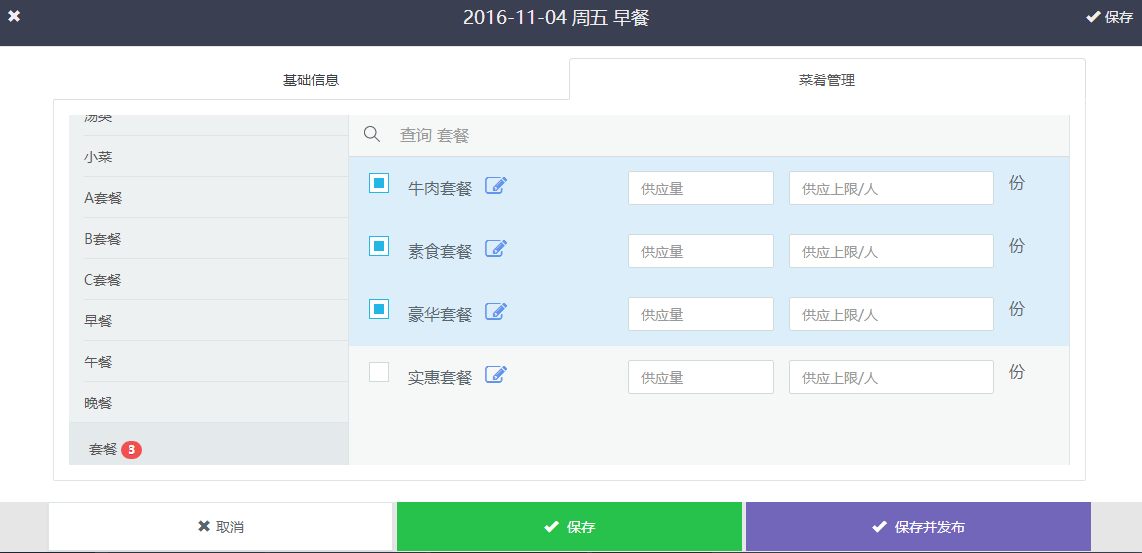Select the 菜肴管理 tab
Image resolution: width=1142 pixels, height=553 pixels.
[826, 80]
